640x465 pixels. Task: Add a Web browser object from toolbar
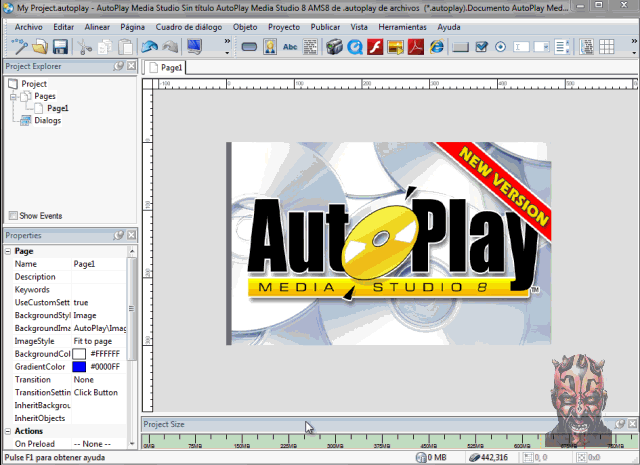point(437,47)
